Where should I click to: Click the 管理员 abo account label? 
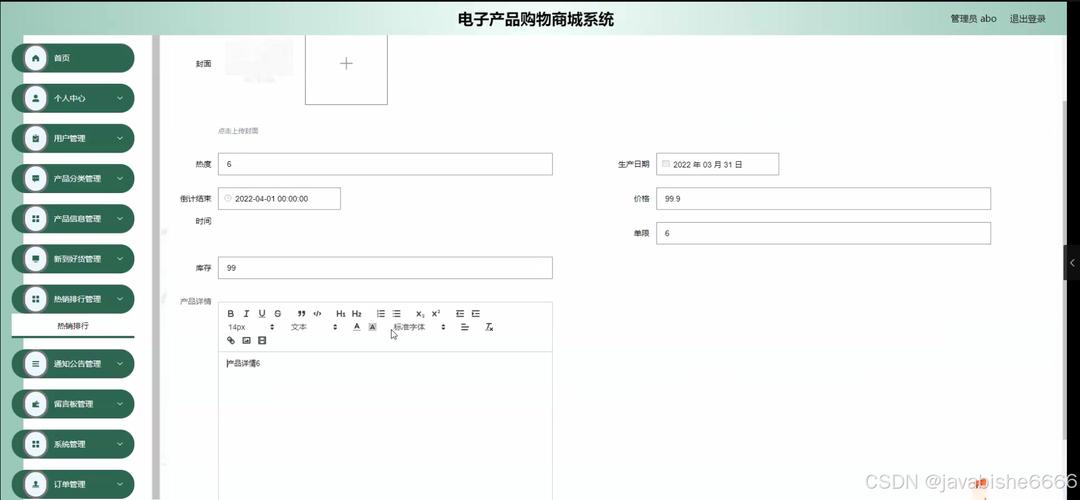(973, 19)
